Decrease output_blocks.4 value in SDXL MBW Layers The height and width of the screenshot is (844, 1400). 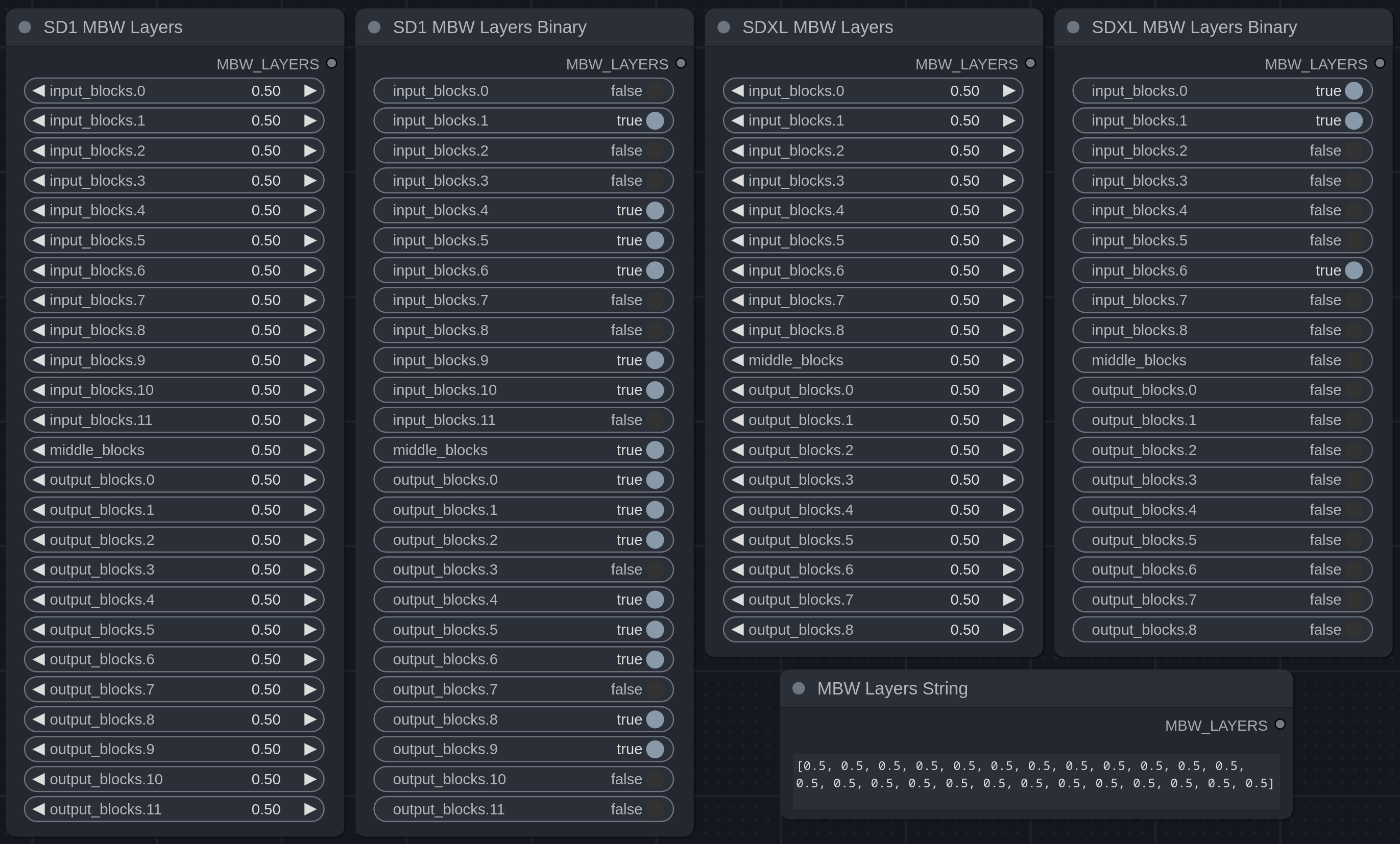(737, 509)
